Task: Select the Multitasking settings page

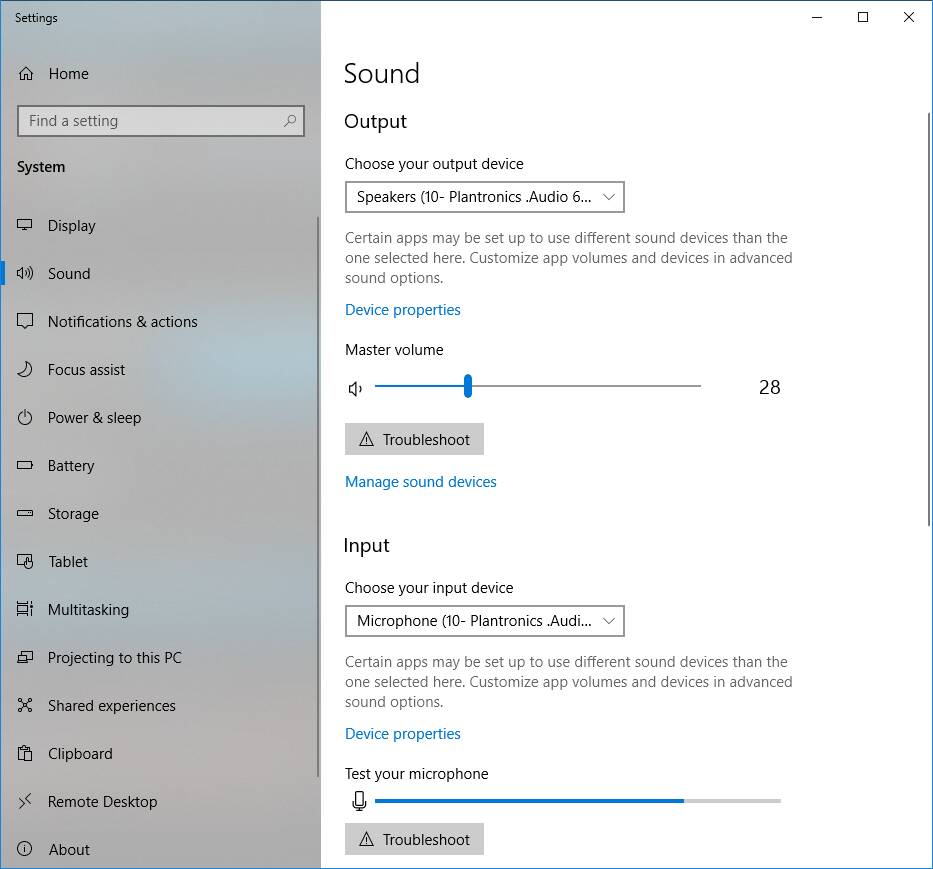Action: coord(88,610)
